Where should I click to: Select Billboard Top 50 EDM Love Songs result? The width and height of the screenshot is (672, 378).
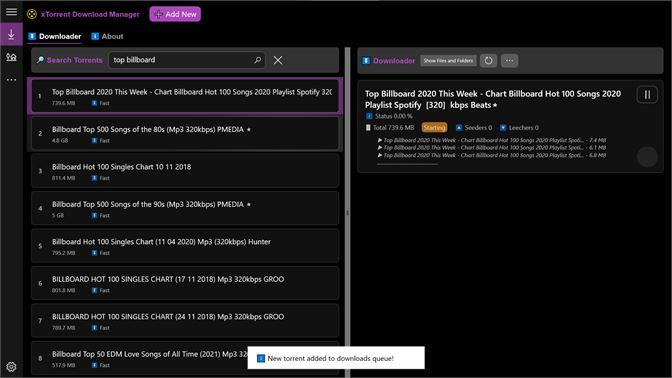tap(185, 358)
